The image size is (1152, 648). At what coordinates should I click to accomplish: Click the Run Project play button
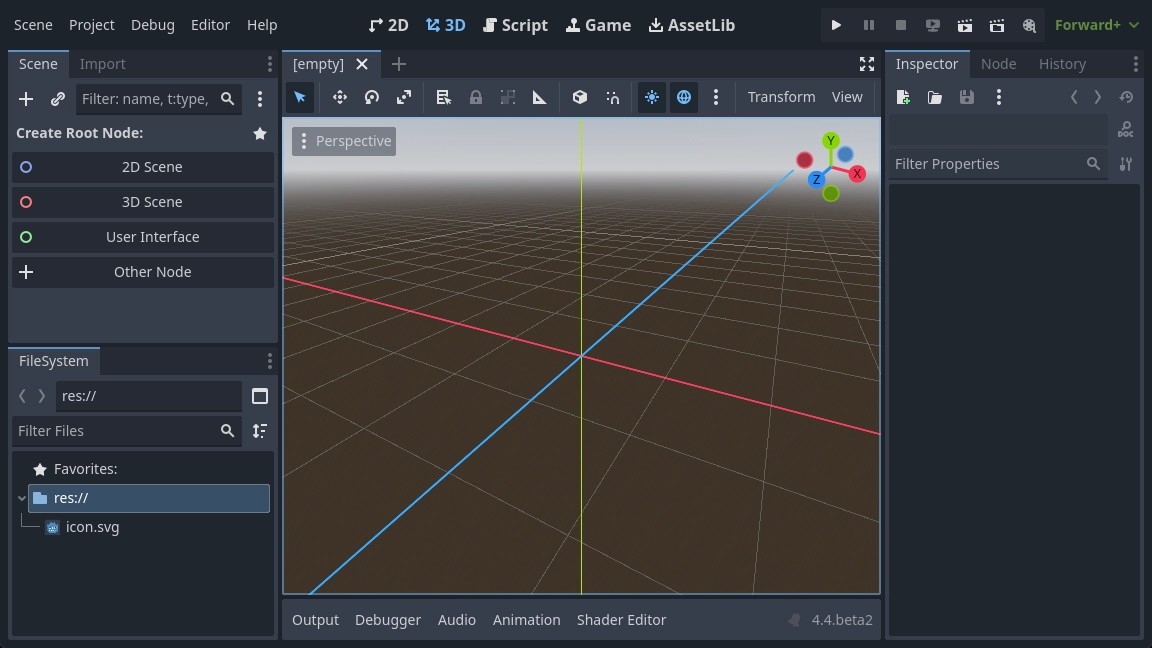[836, 25]
